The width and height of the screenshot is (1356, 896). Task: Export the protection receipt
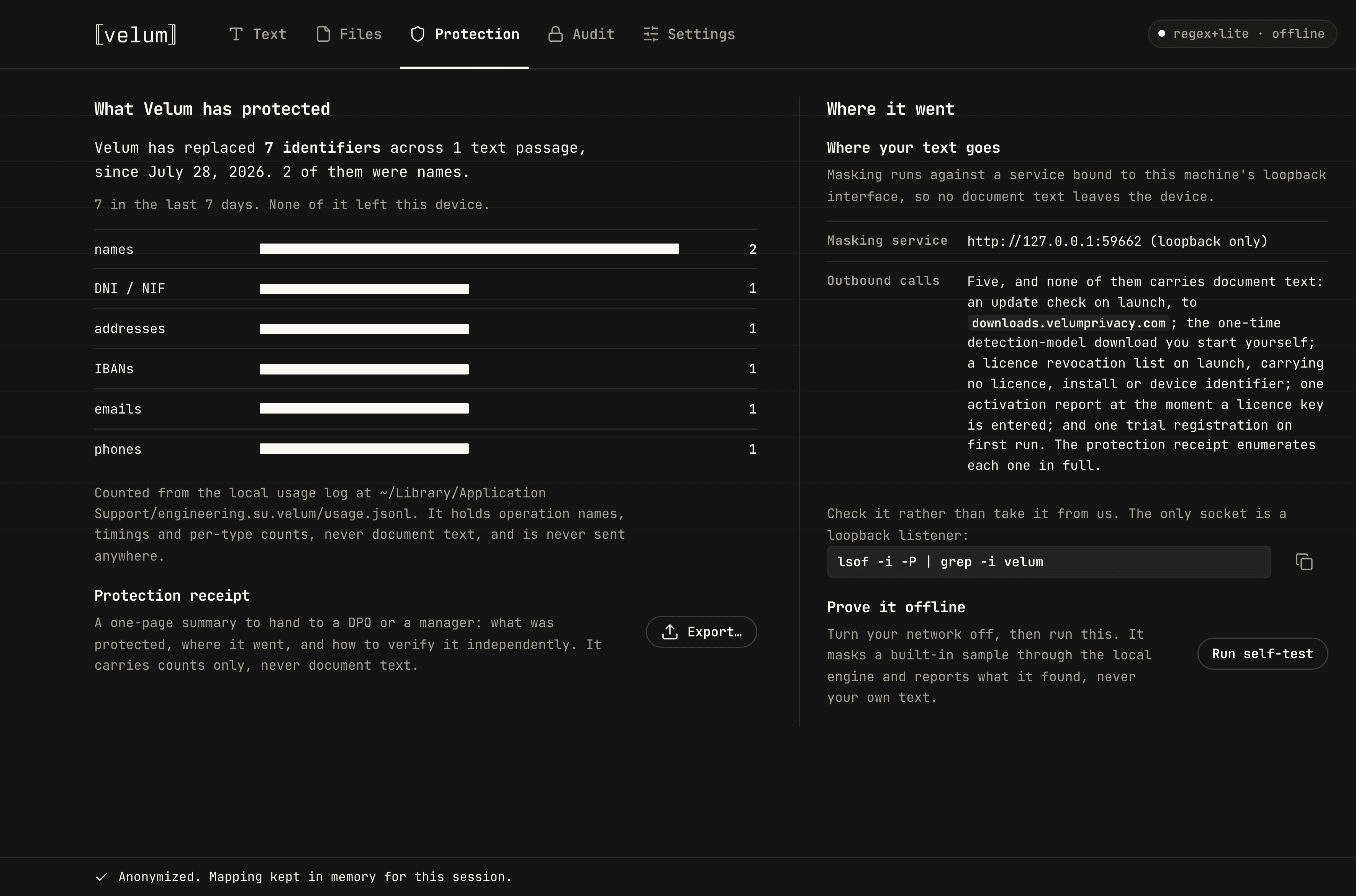pyautogui.click(x=701, y=631)
